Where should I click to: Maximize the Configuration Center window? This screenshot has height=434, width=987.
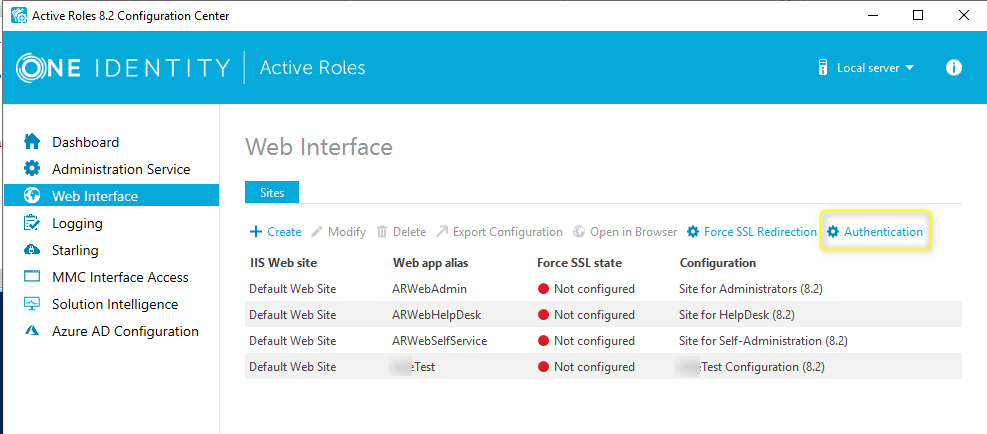pos(918,15)
